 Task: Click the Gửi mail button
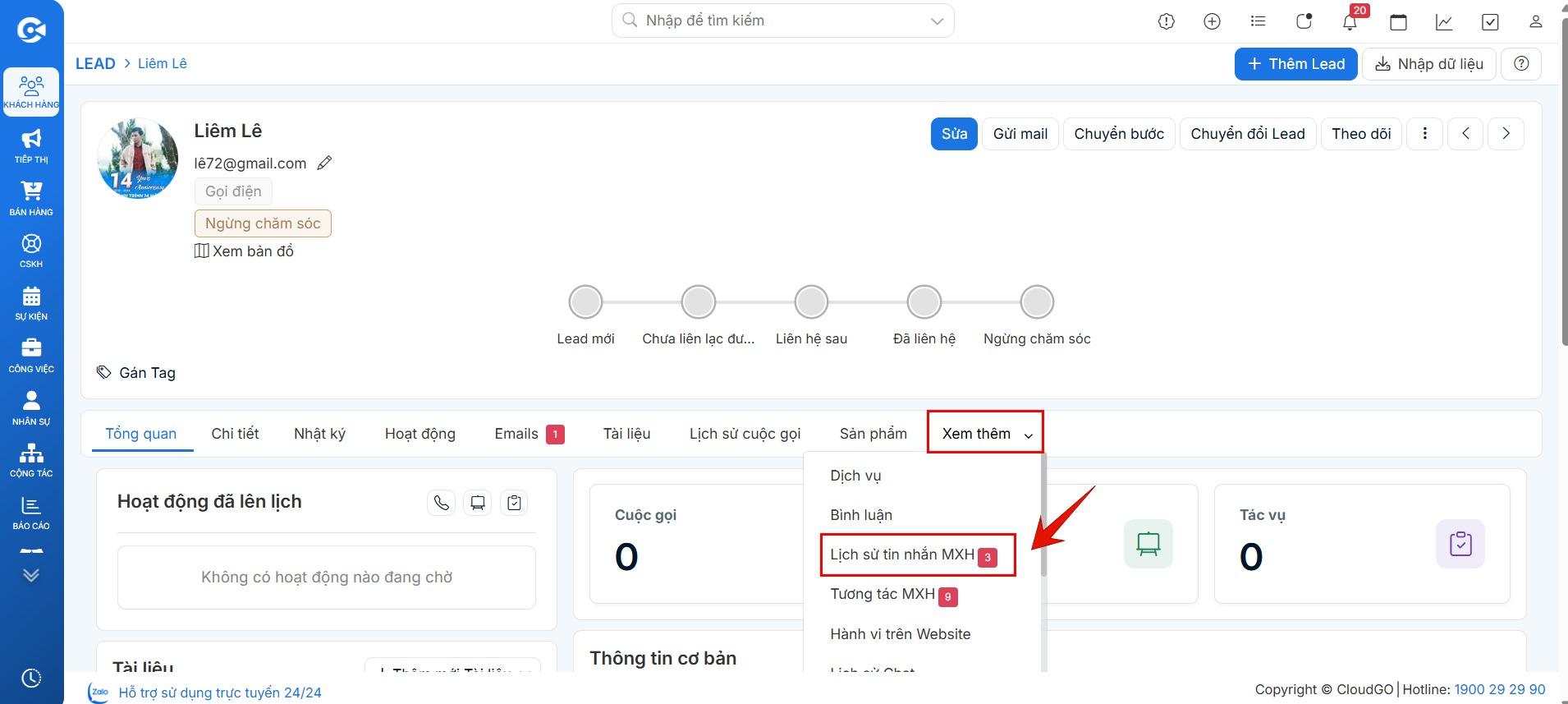[1020, 133]
